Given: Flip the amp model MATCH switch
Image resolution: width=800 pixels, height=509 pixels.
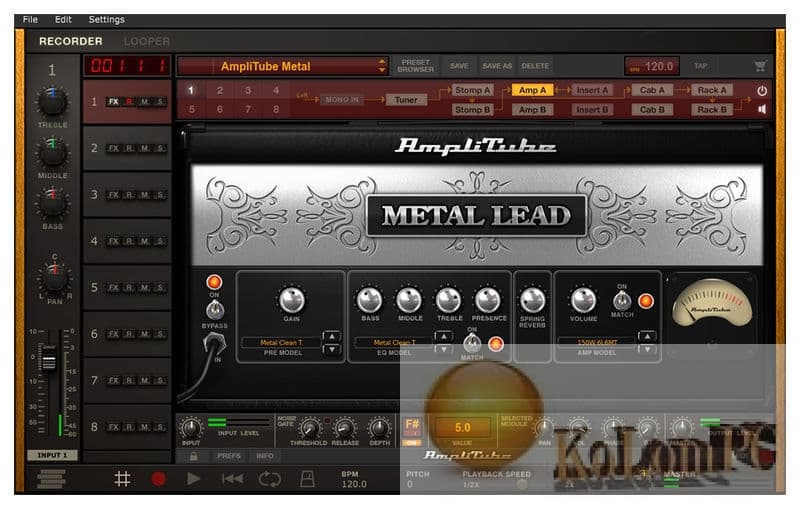Looking at the screenshot, I should (621, 301).
